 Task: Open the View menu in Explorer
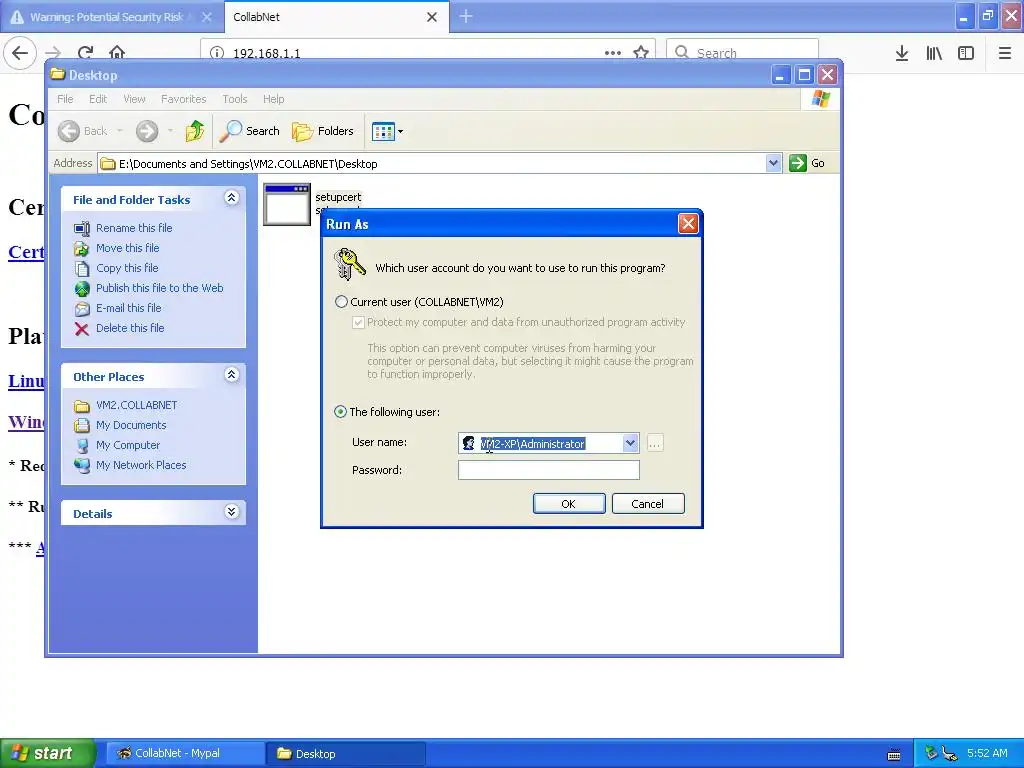click(135, 99)
